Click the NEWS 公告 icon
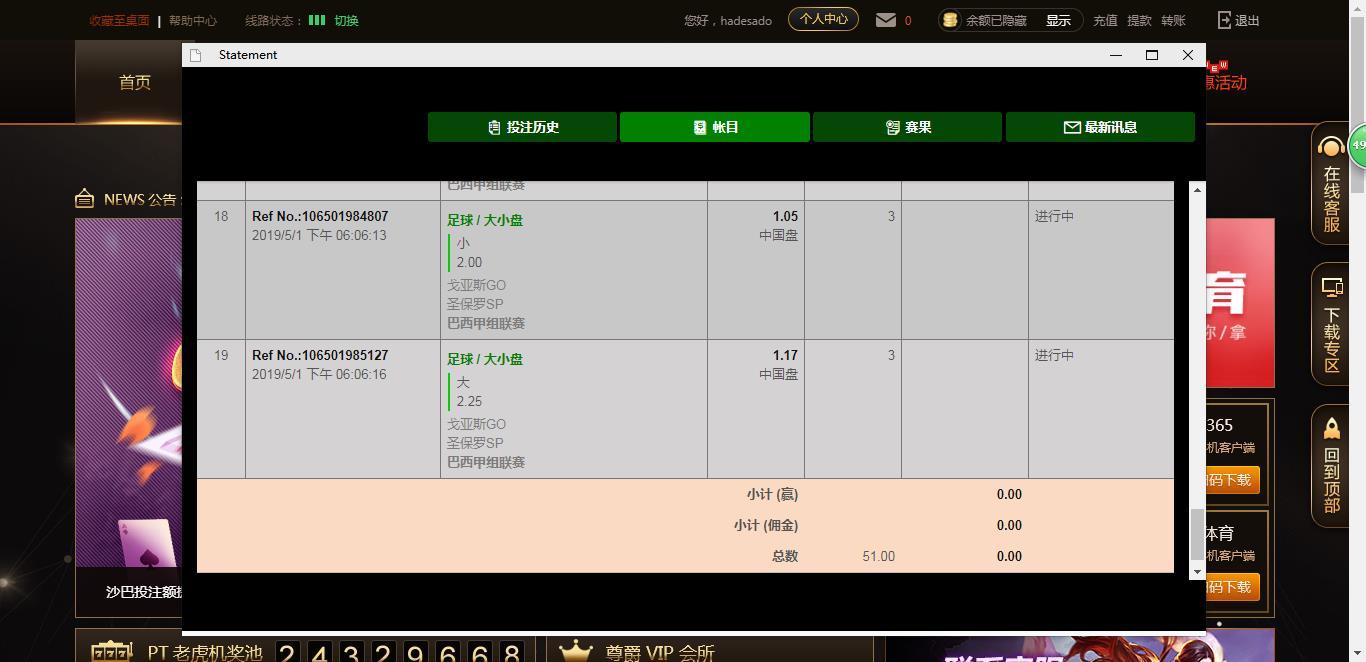This screenshot has height=662, width=1366. point(85,198)
